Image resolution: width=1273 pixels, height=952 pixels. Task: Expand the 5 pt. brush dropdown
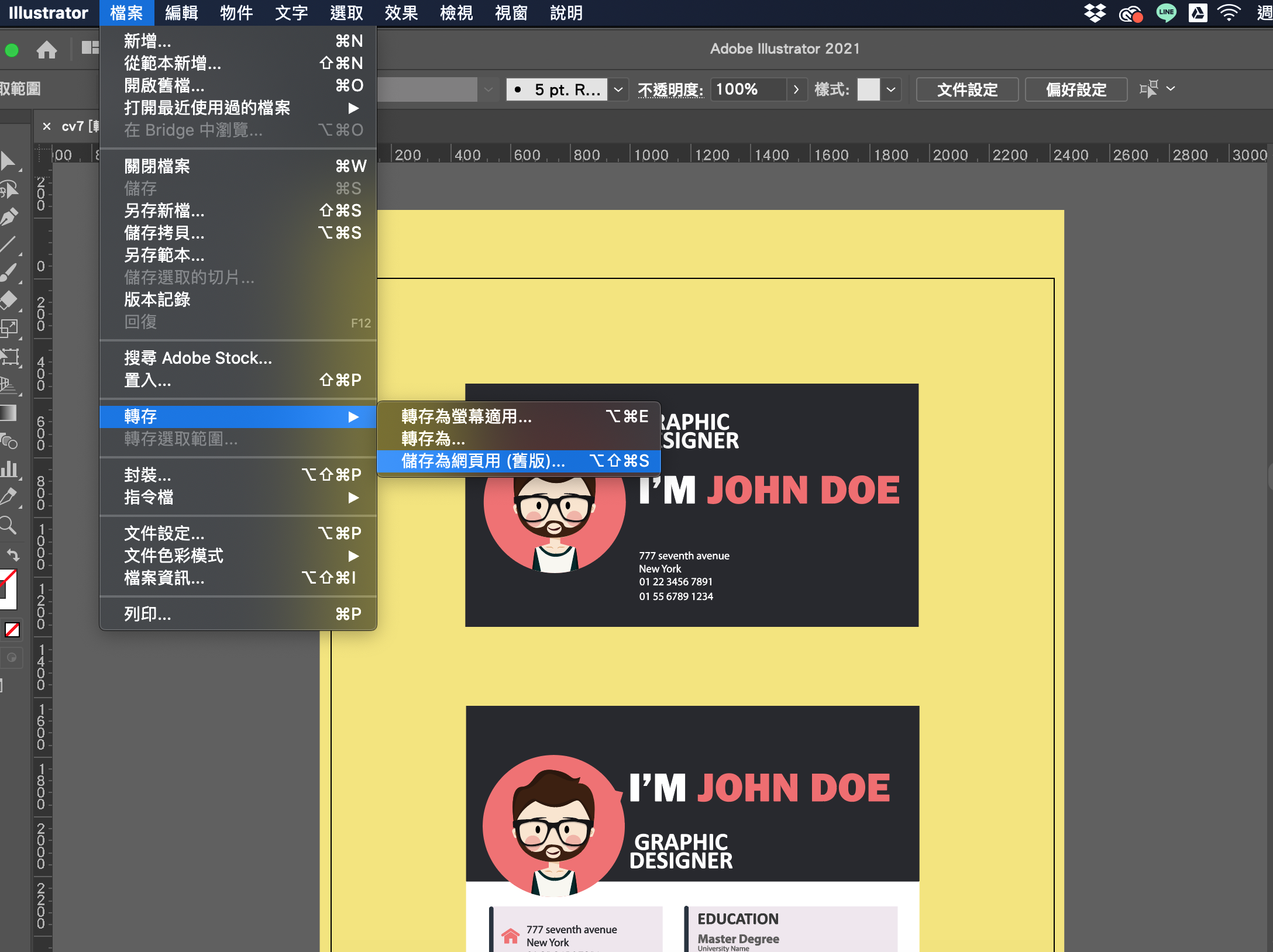(618, 89)
